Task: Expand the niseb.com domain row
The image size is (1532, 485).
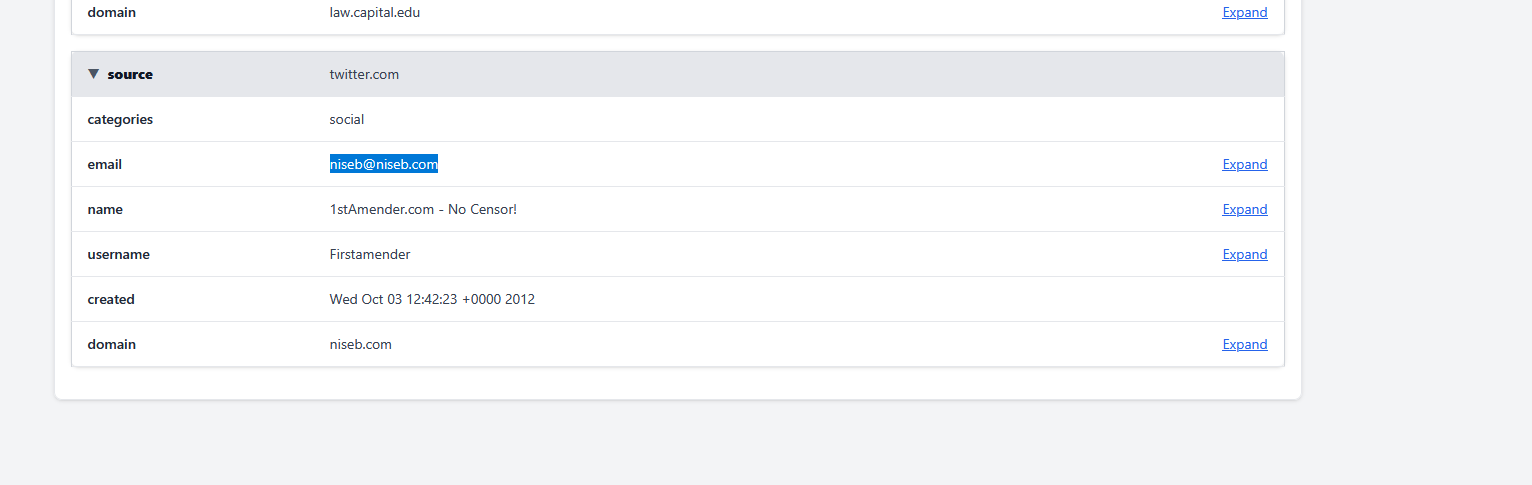Action: [x=1244, y=345]
